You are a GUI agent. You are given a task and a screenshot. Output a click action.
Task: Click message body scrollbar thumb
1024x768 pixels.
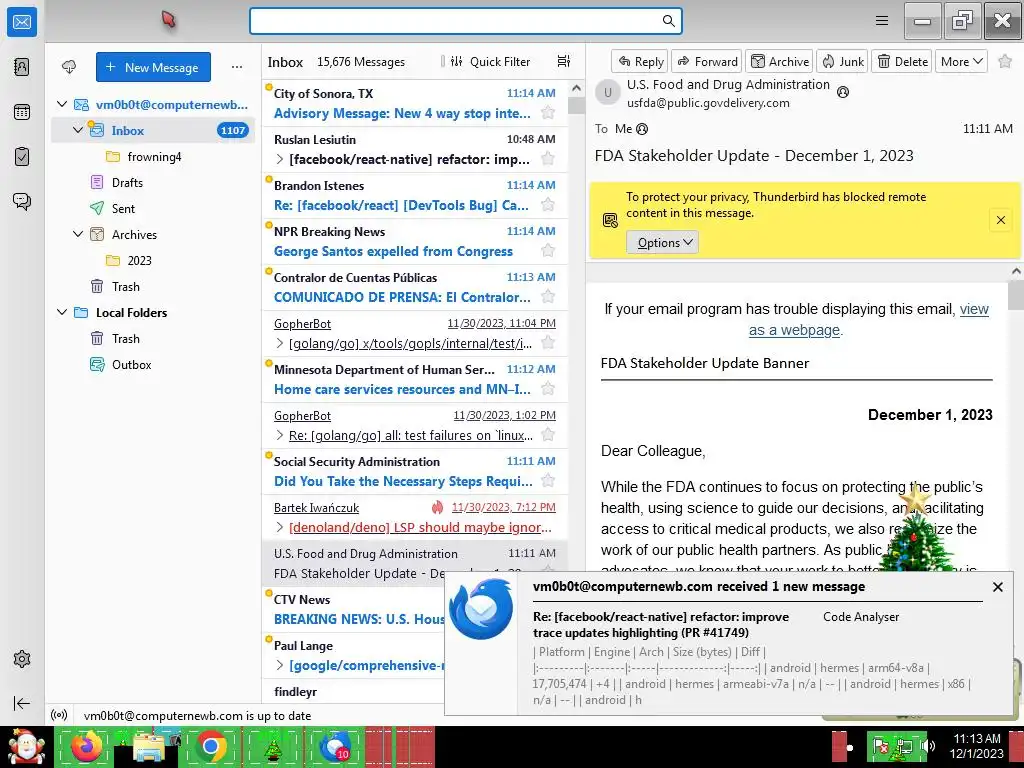(x=1016, y=293)
